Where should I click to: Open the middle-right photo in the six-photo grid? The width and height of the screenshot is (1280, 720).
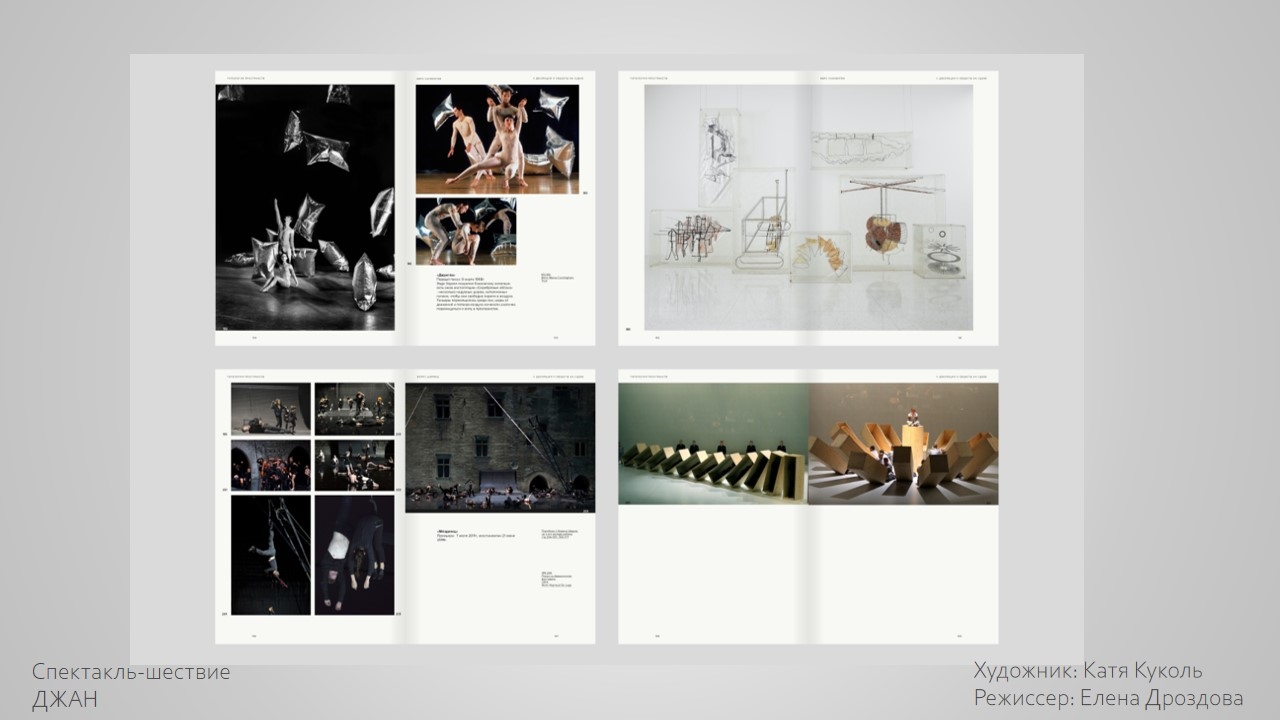(354, 465)
